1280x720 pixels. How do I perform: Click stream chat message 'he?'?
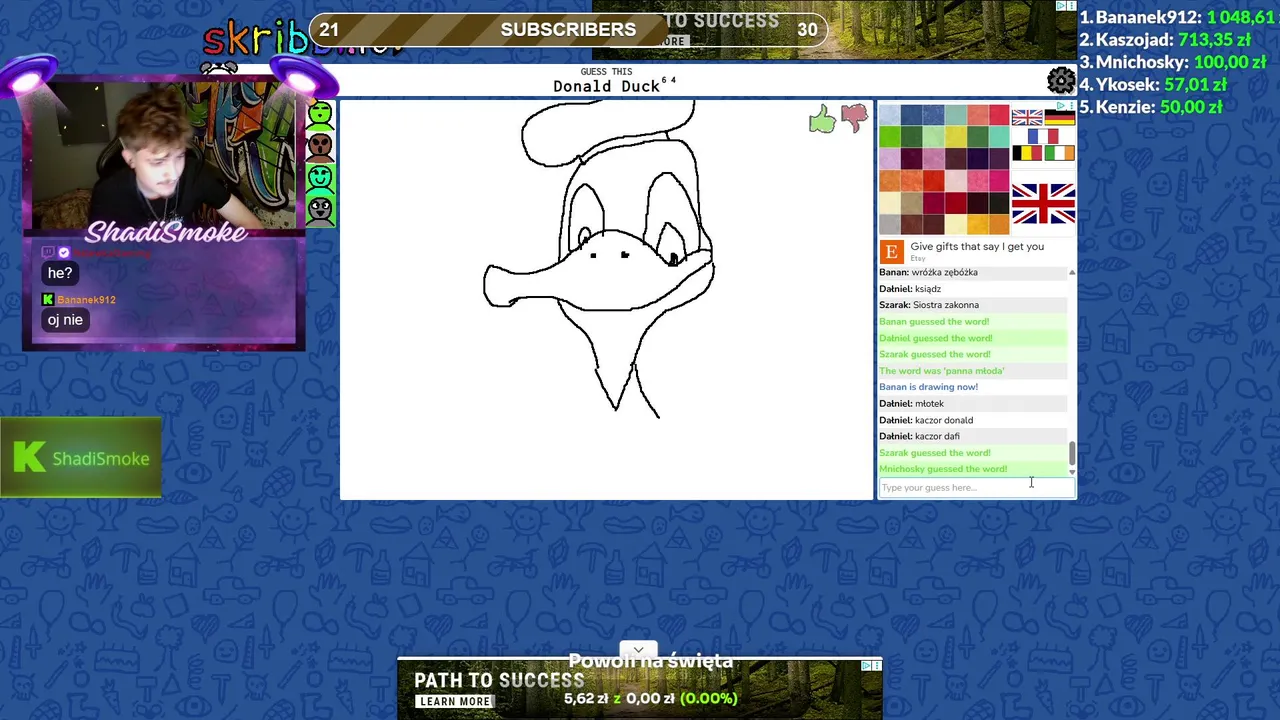(x=60, y=273)
